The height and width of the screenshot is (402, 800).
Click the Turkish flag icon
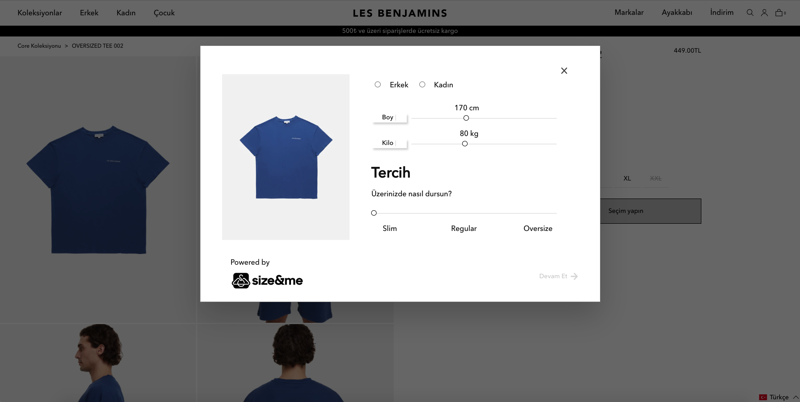(763, 397)
